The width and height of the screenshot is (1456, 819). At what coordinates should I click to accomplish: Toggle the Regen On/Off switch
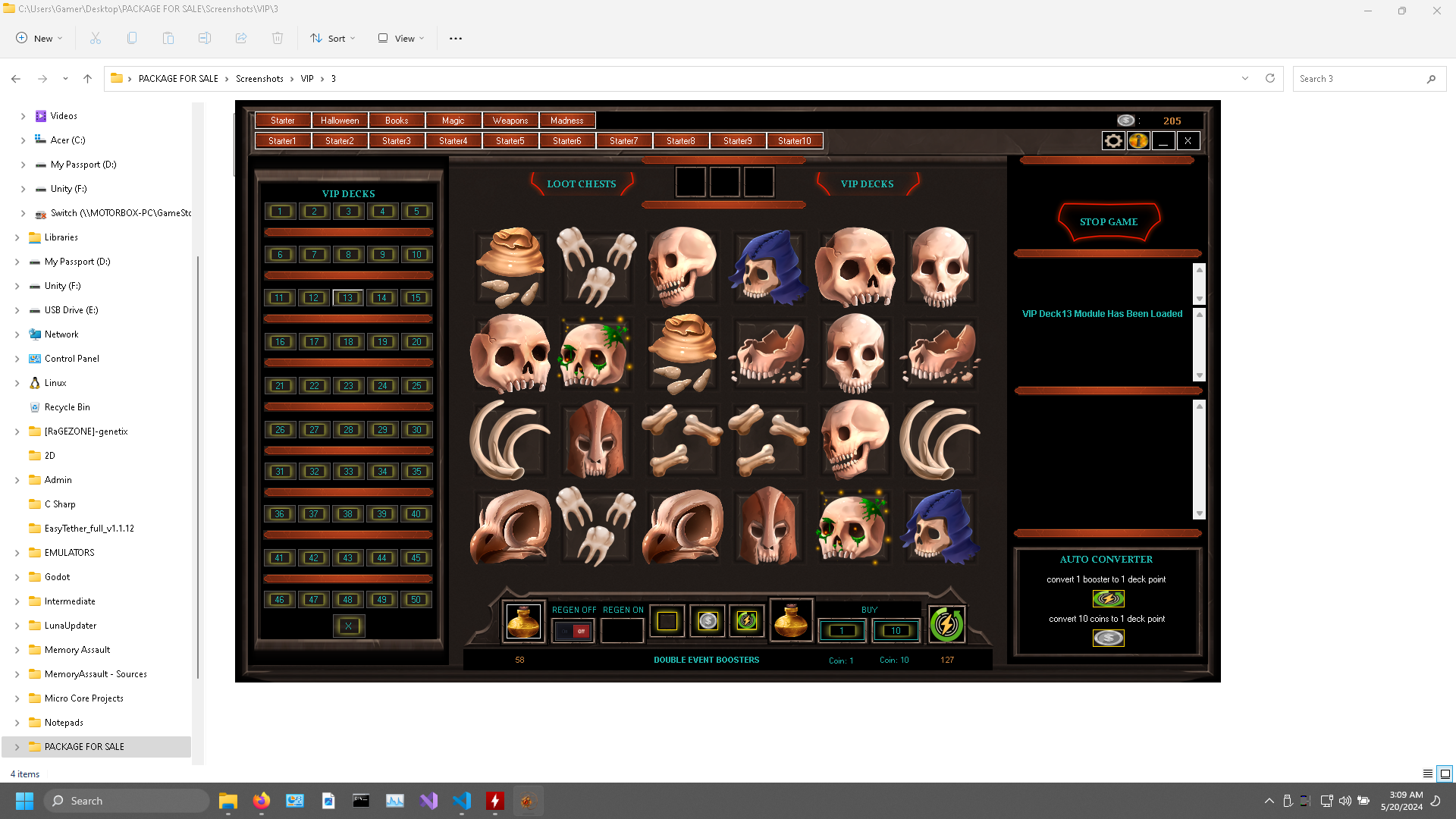573,631
